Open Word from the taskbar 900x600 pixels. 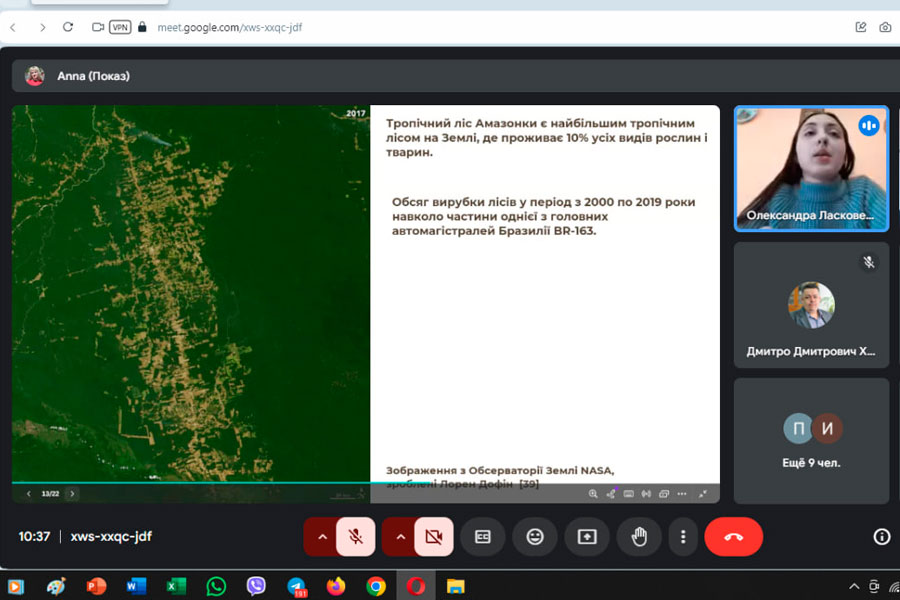[x=136, y=586]
